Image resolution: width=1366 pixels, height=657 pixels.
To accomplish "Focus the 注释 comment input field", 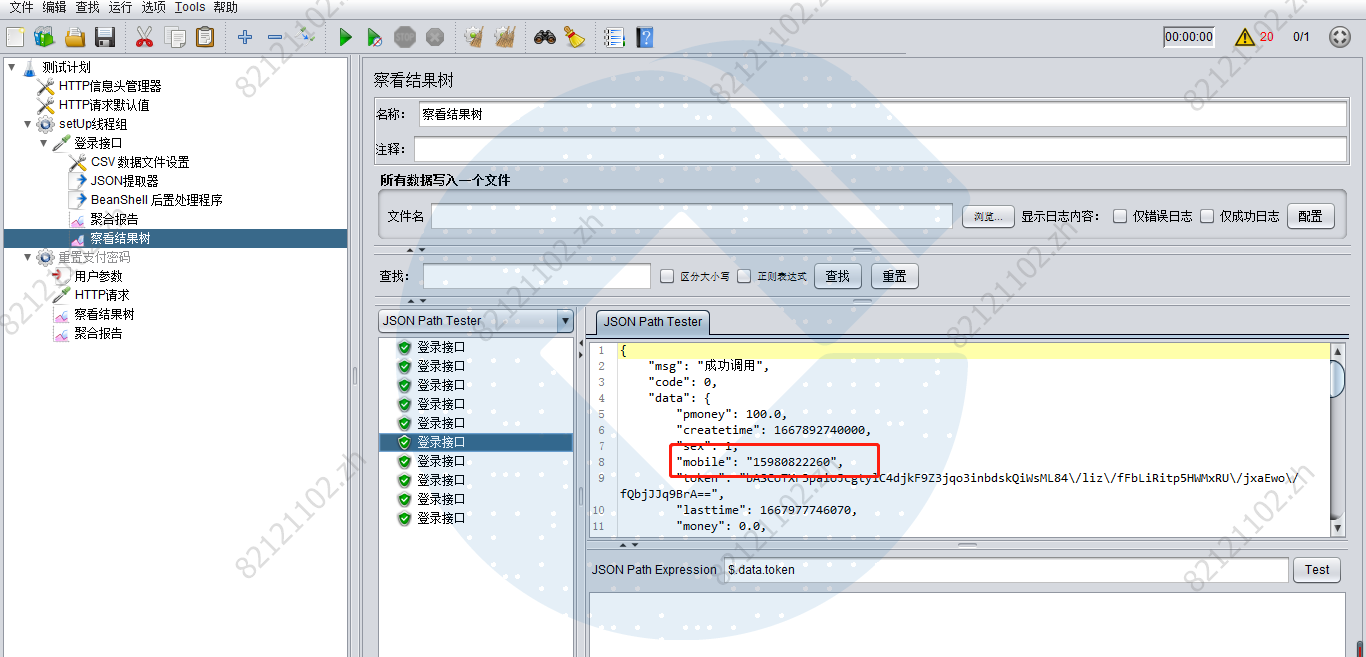I will (x=880, y=149).
